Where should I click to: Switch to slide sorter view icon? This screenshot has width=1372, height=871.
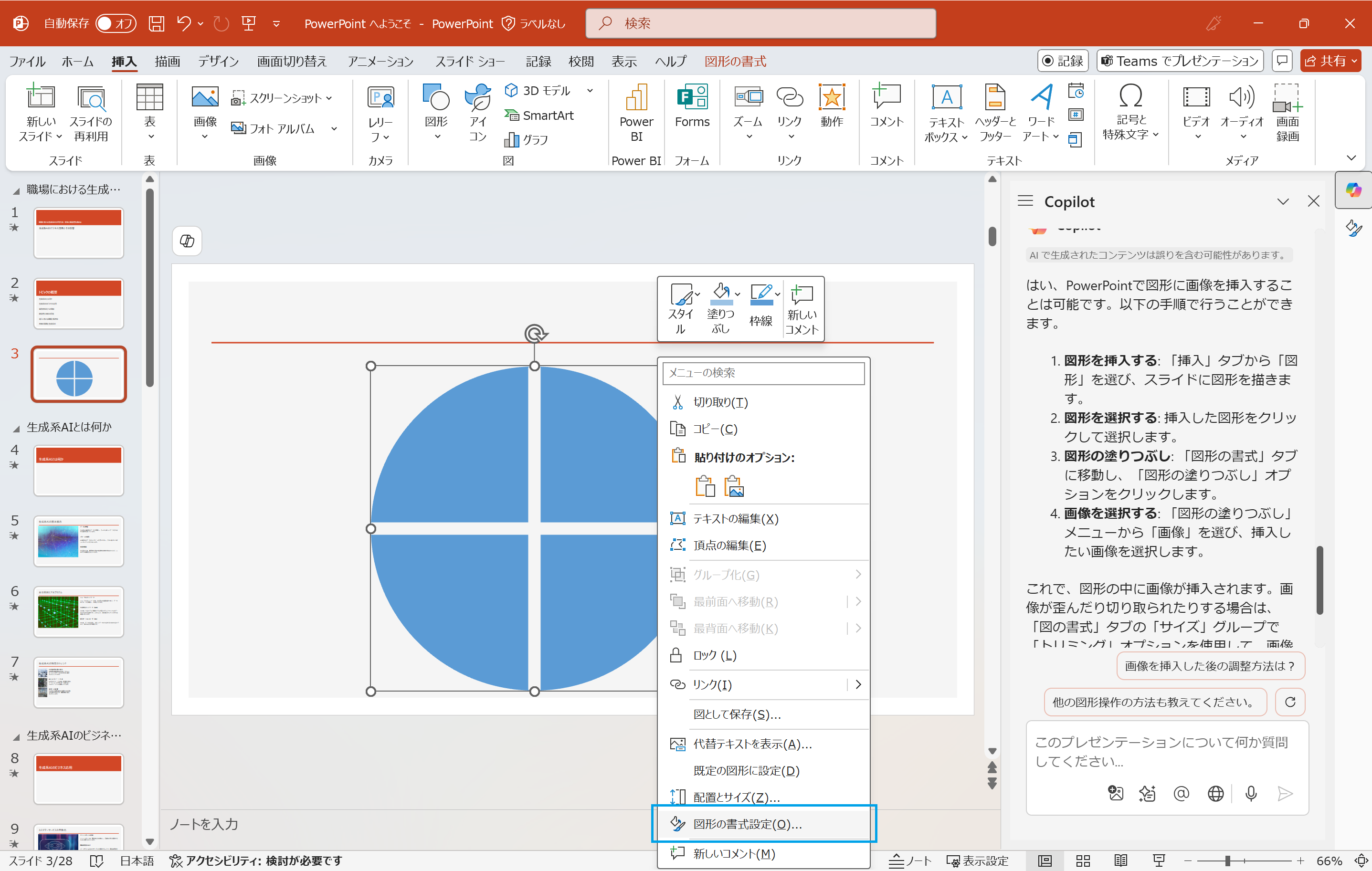click(1083, 860)
